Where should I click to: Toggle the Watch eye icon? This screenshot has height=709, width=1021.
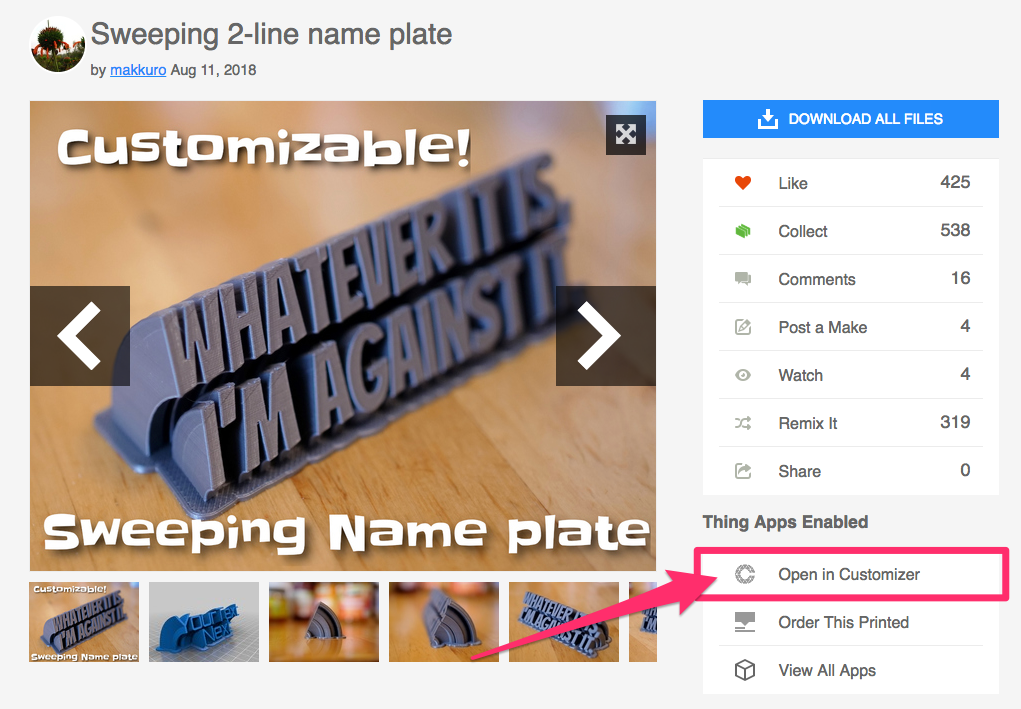tap(743, 375)
